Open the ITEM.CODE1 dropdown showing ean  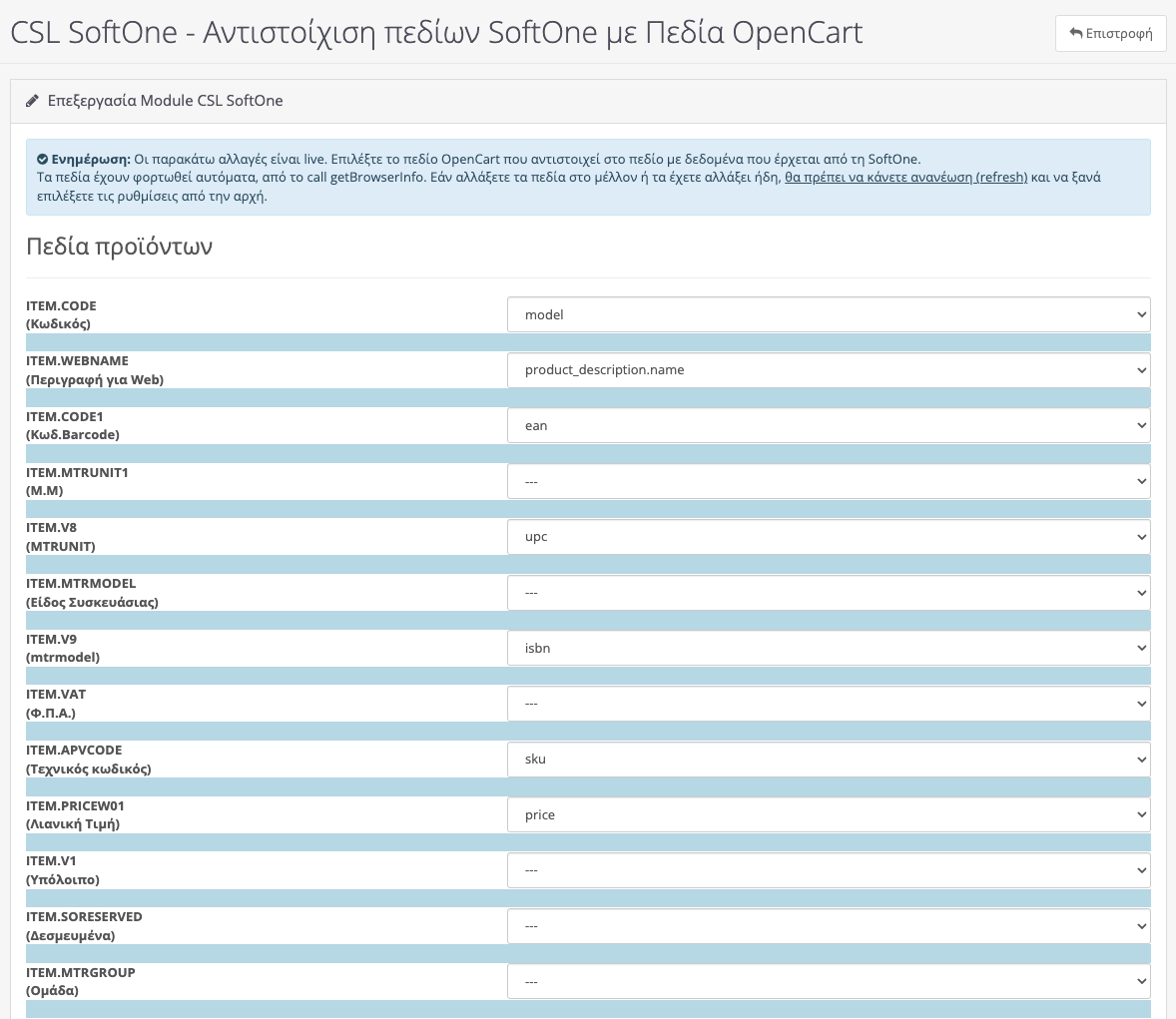tap(829, 425)
